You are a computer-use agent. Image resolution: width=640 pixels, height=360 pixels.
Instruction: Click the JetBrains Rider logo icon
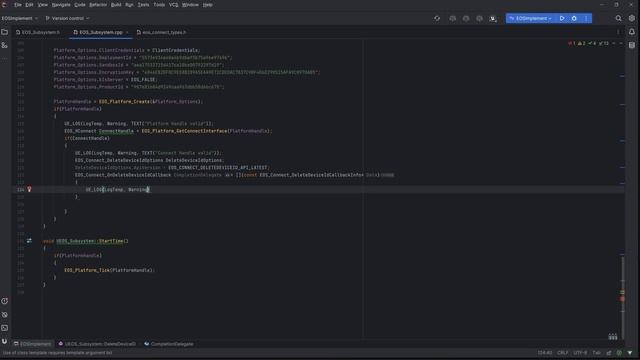point(4,4)
